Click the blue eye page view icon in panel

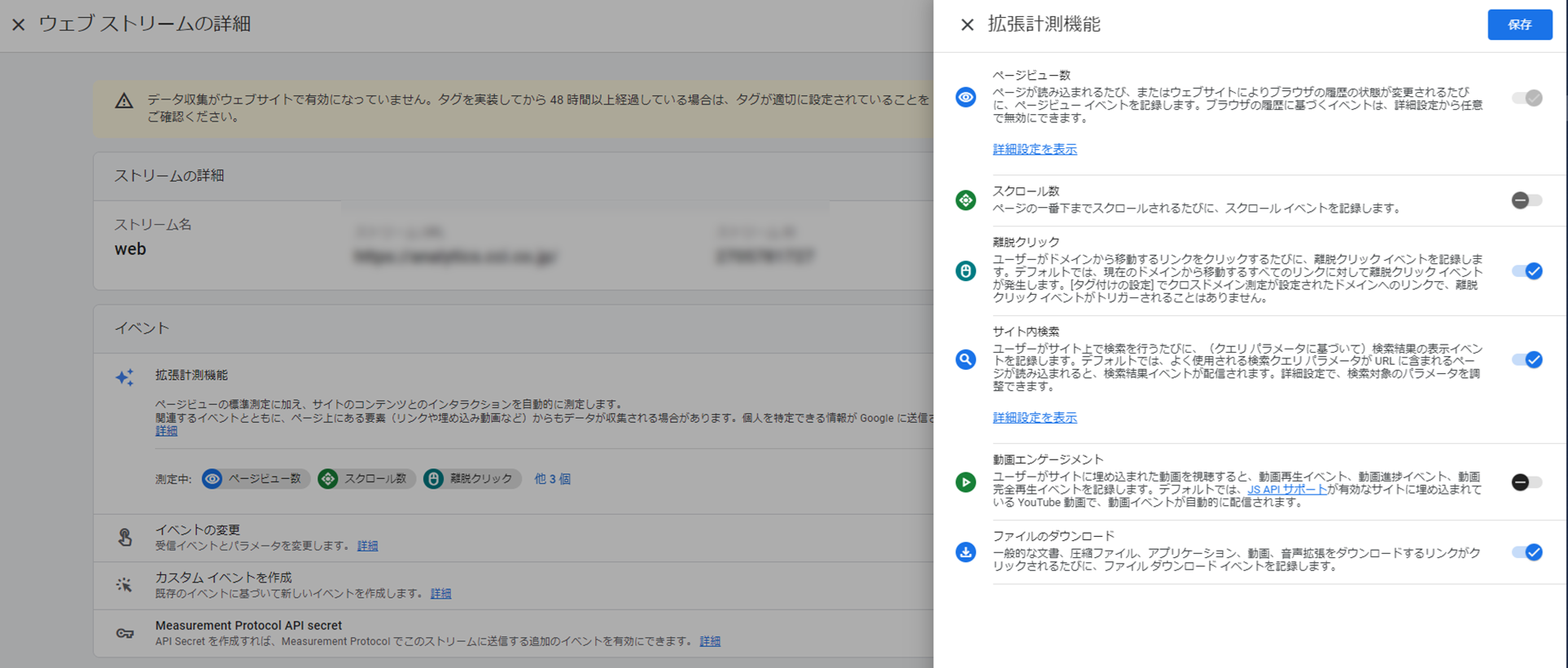coord(966,98)
